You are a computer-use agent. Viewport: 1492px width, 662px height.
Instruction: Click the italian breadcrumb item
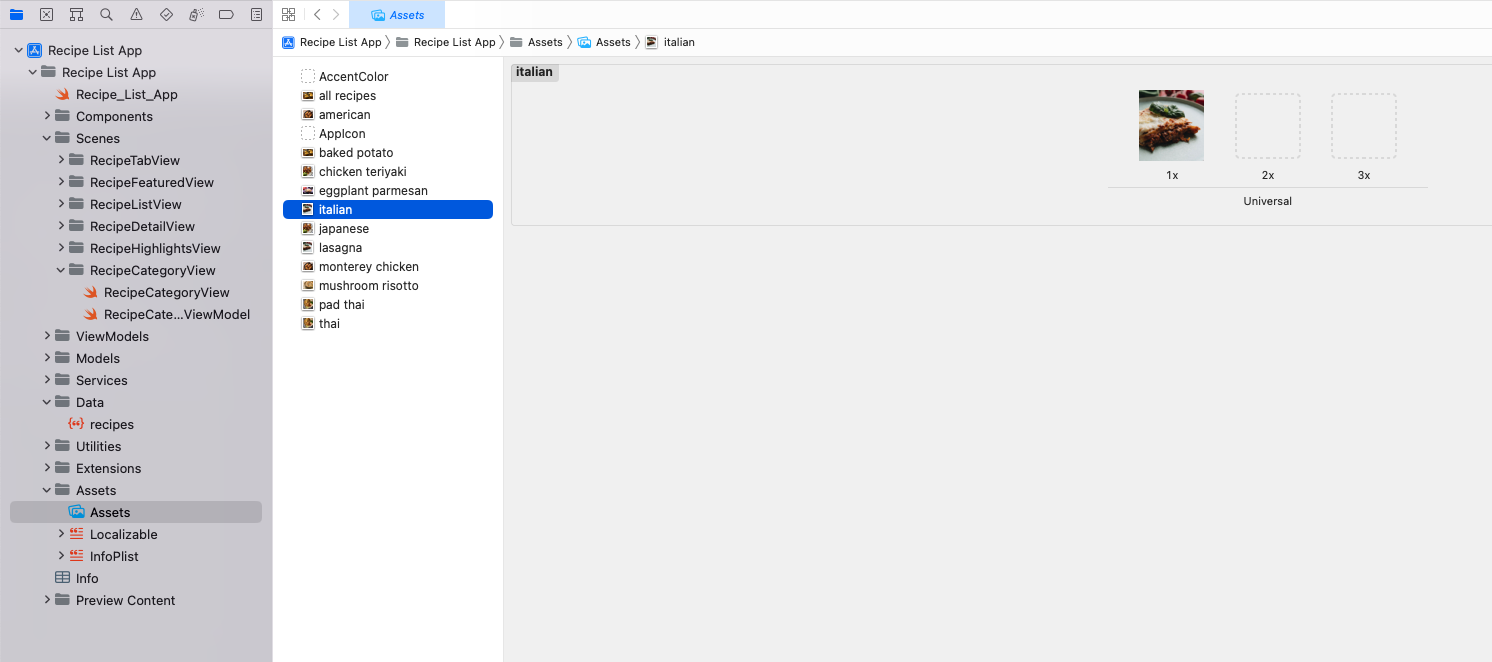point(670,42)
